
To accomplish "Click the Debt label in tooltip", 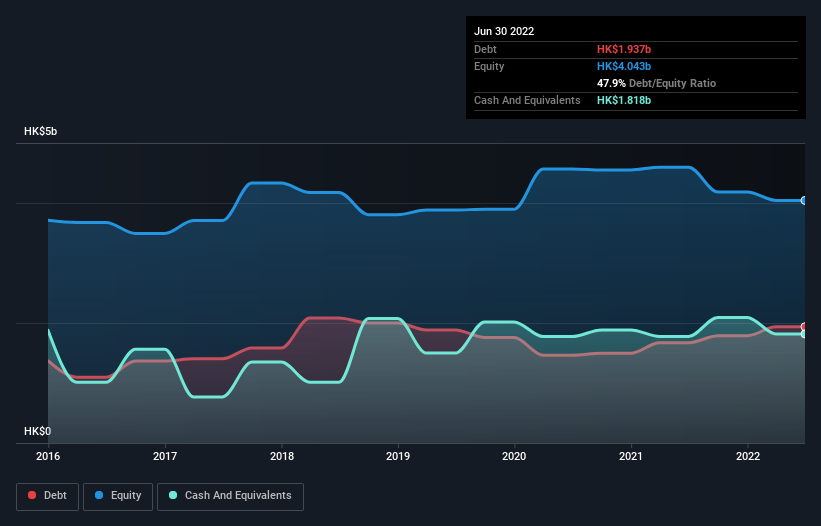I will click(485, 49).
